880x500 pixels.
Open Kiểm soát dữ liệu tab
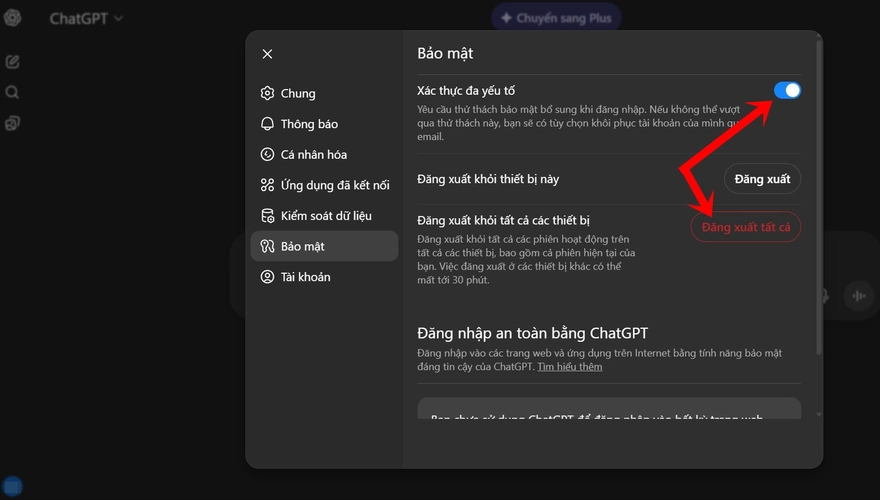(324, 215)
